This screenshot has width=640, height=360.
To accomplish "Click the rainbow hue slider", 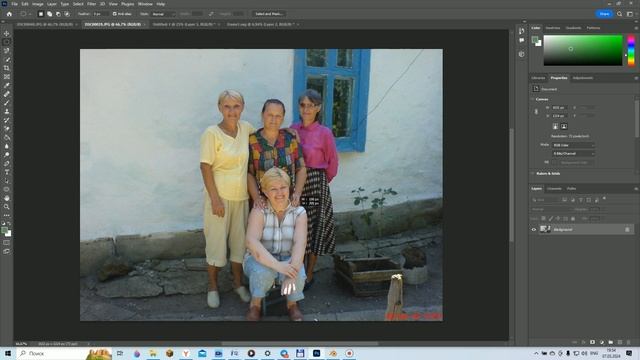I will point(631,50).
